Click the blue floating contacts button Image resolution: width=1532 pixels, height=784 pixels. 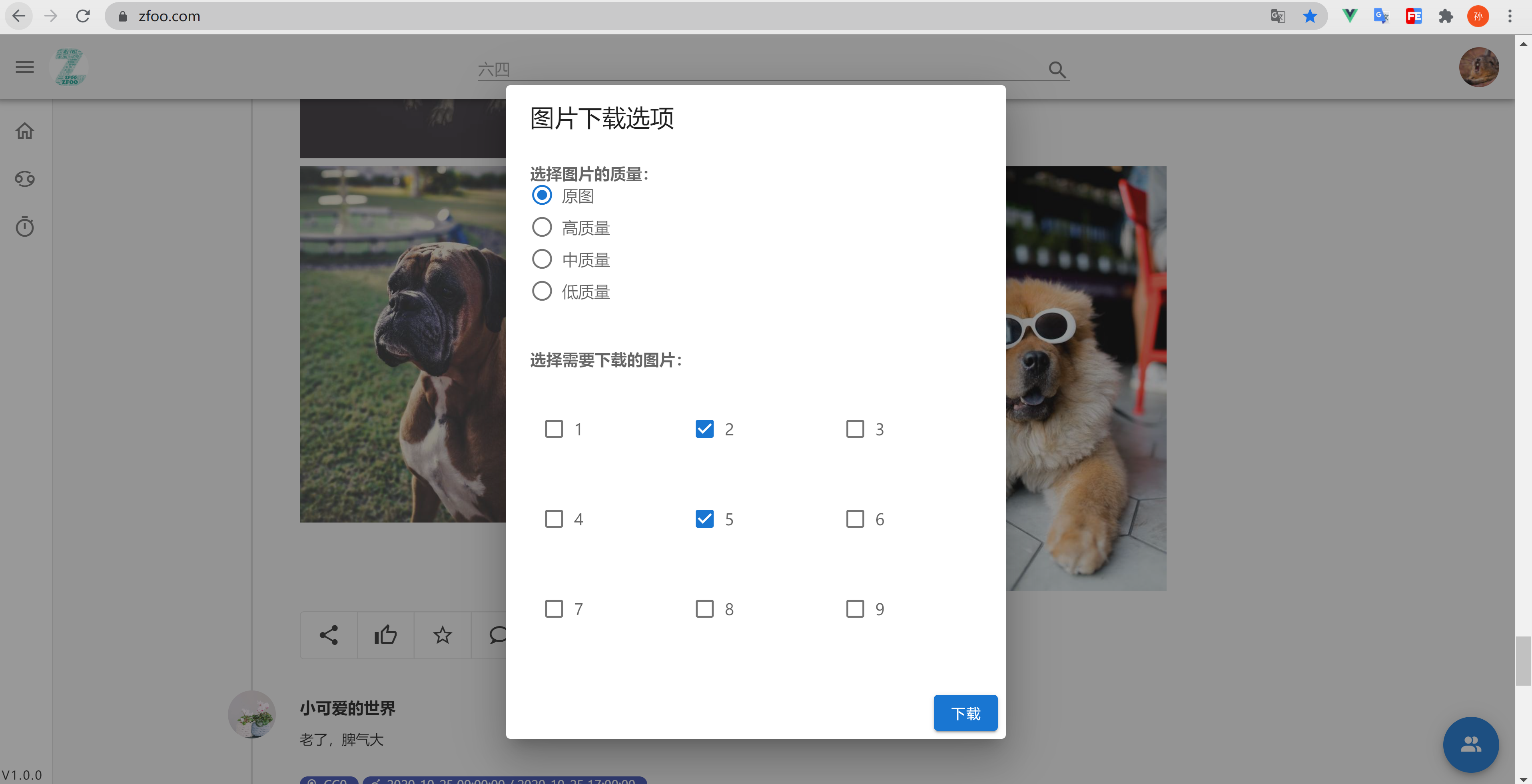click(1471, 745)
